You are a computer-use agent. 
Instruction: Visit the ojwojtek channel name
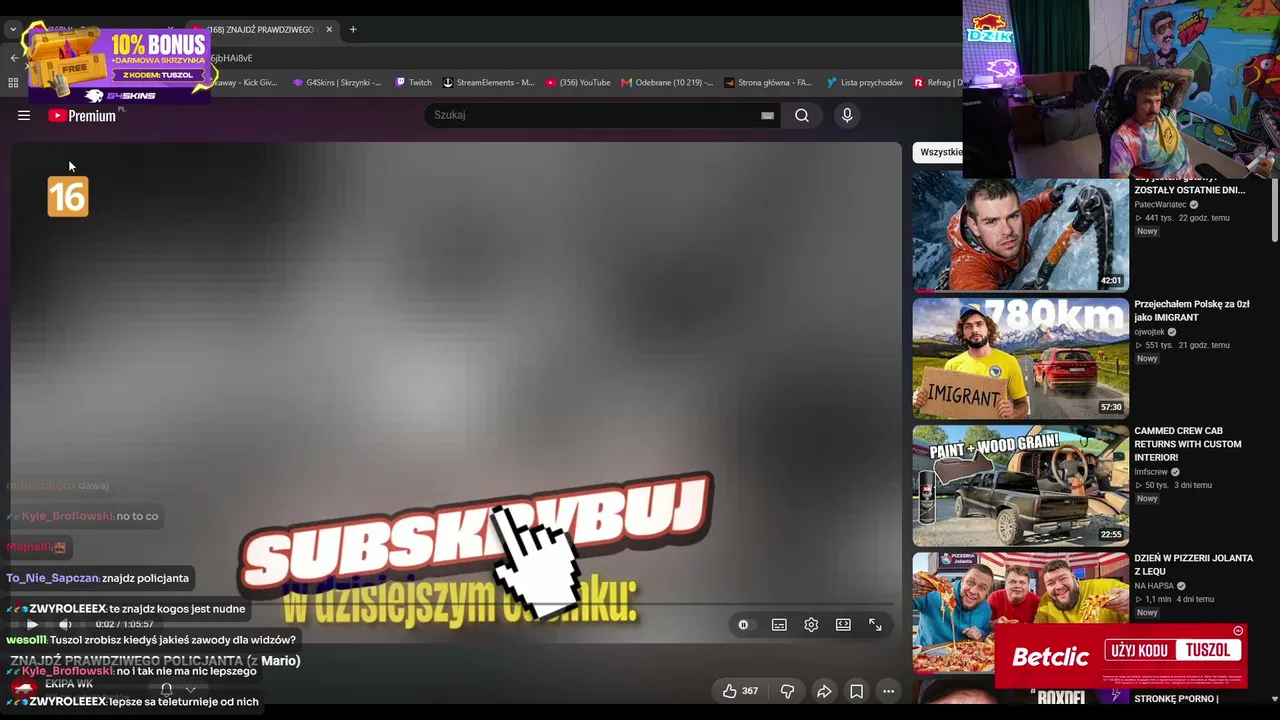pyautogui.click(x=1149, y=332)
